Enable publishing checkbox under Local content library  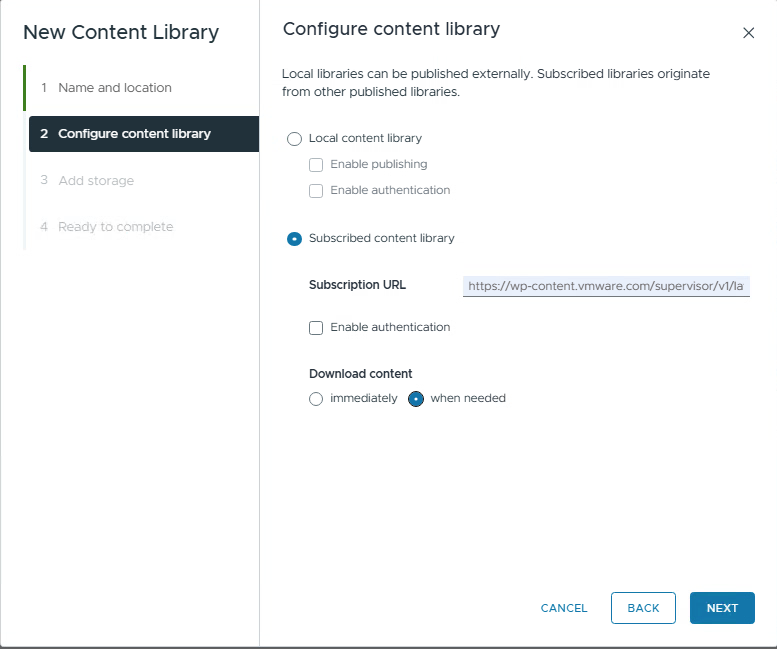click(316, 165)
